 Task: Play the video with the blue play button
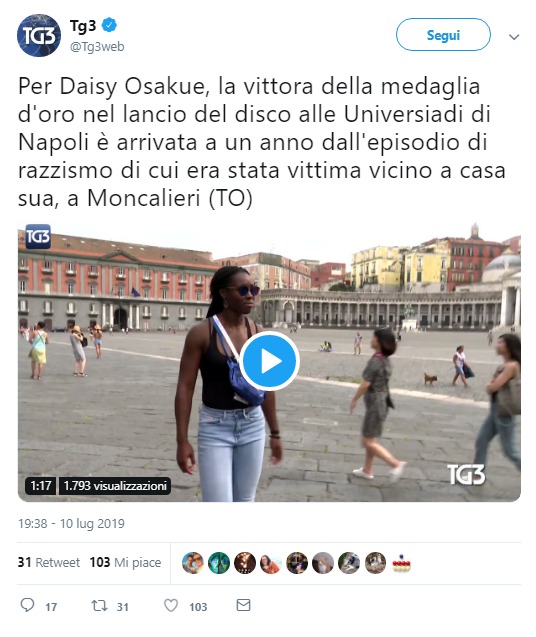coord(269,361)
